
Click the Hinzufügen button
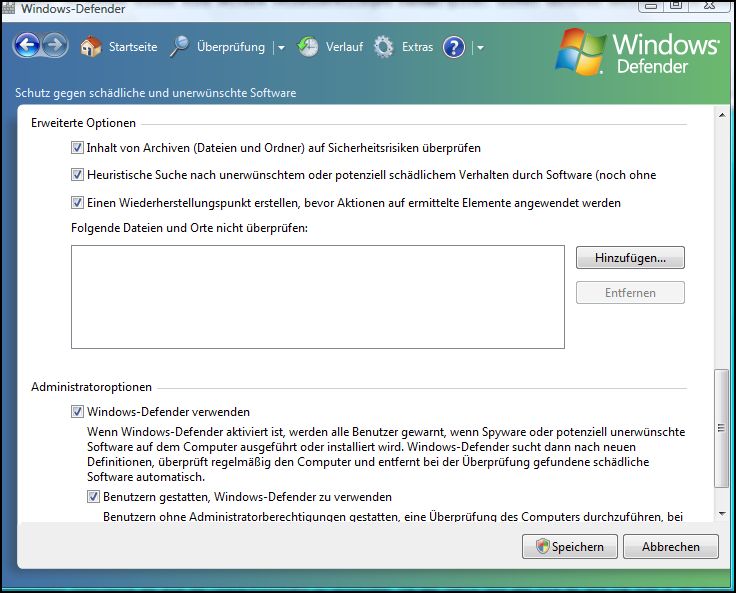(630, 258)
